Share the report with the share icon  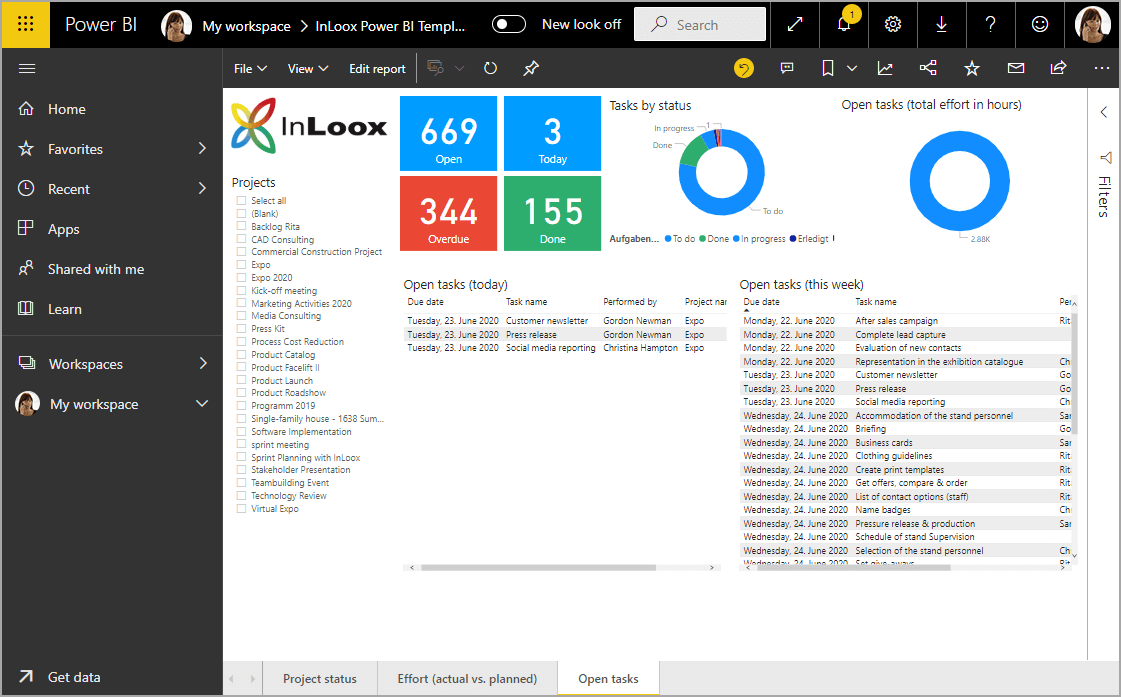point(1058,69)
